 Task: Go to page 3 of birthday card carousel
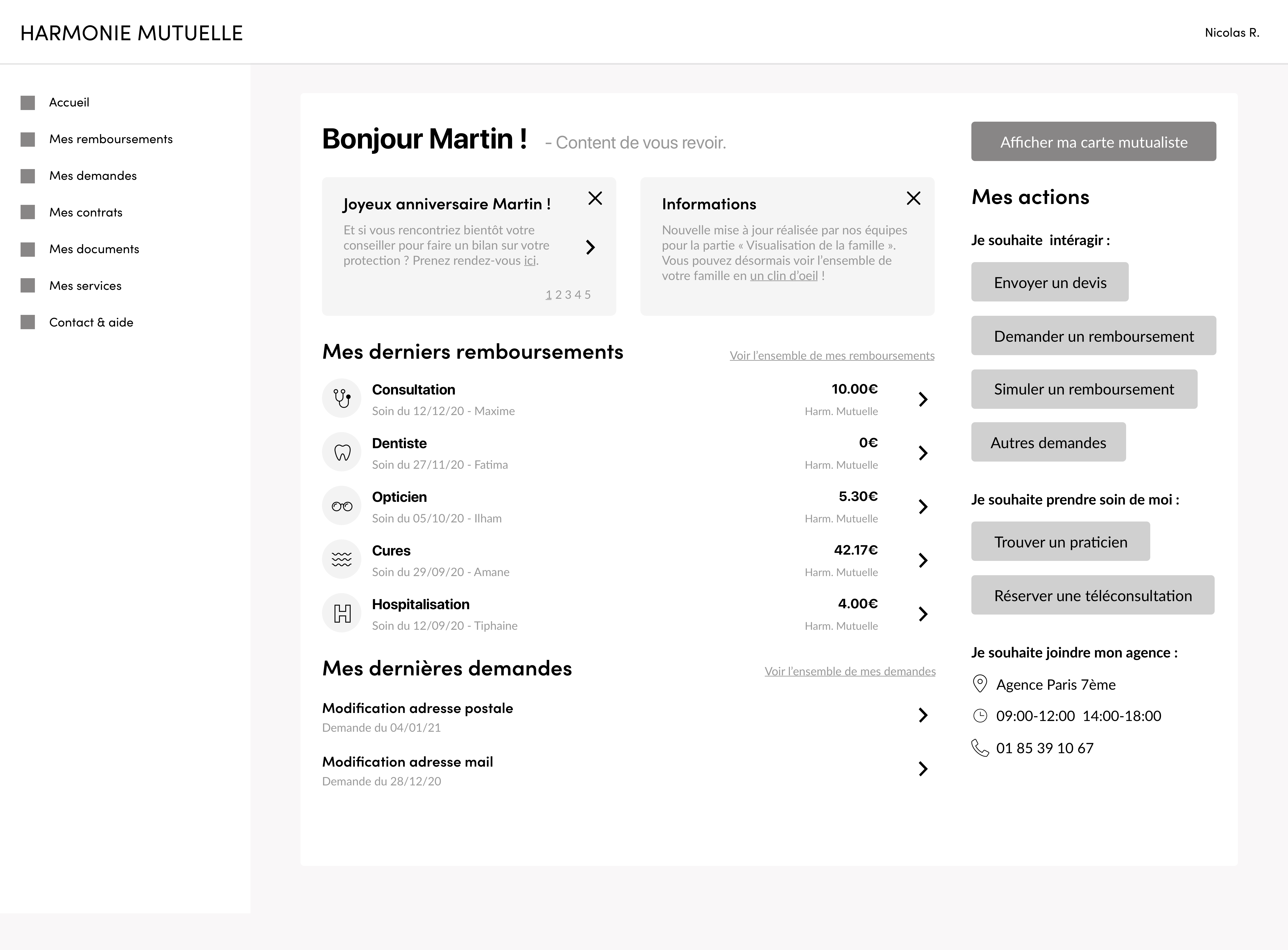[x=568, y=295]
